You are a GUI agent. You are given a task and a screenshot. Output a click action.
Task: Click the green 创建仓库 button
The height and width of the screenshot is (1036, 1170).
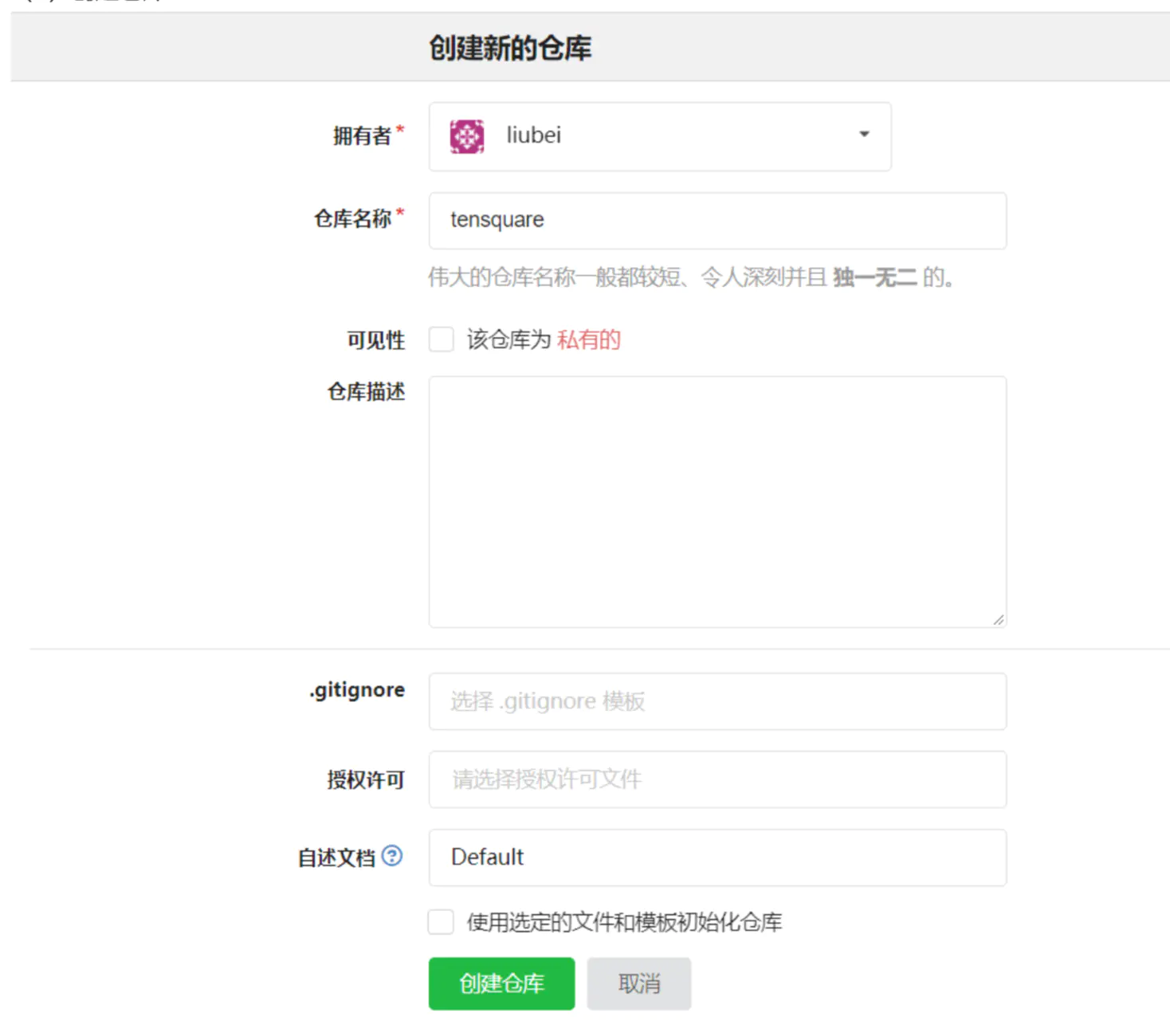coord(501,983)
